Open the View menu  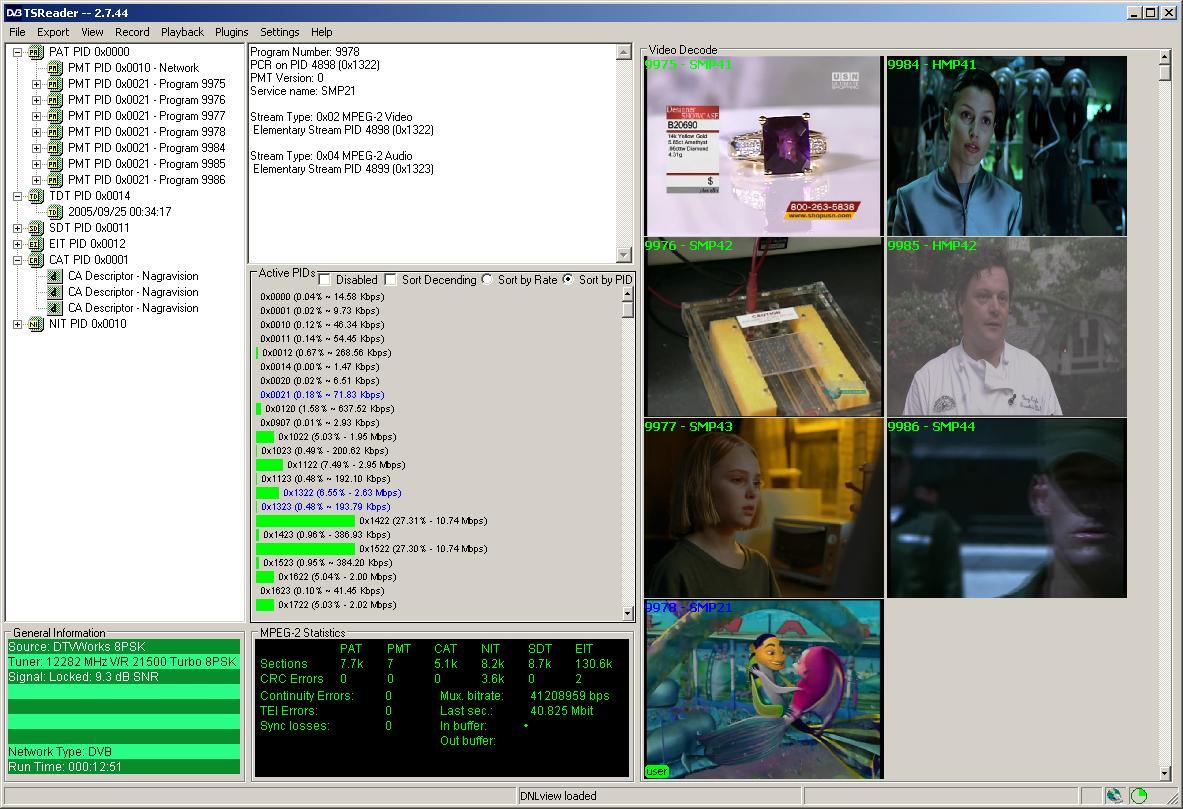coord(92,32)
